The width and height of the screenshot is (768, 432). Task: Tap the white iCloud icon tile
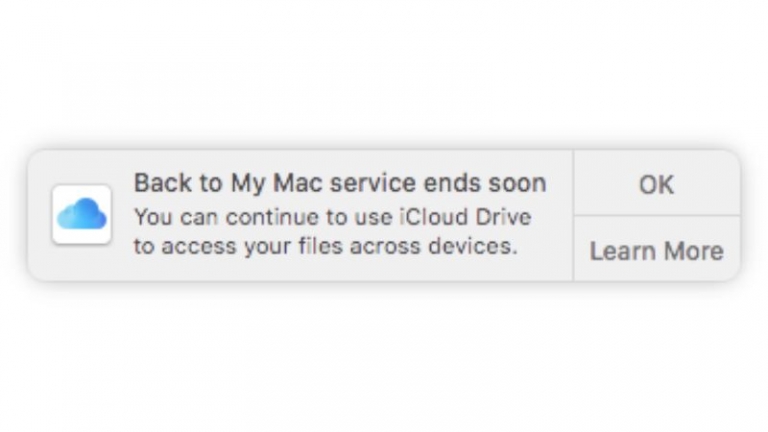(82, 214)
